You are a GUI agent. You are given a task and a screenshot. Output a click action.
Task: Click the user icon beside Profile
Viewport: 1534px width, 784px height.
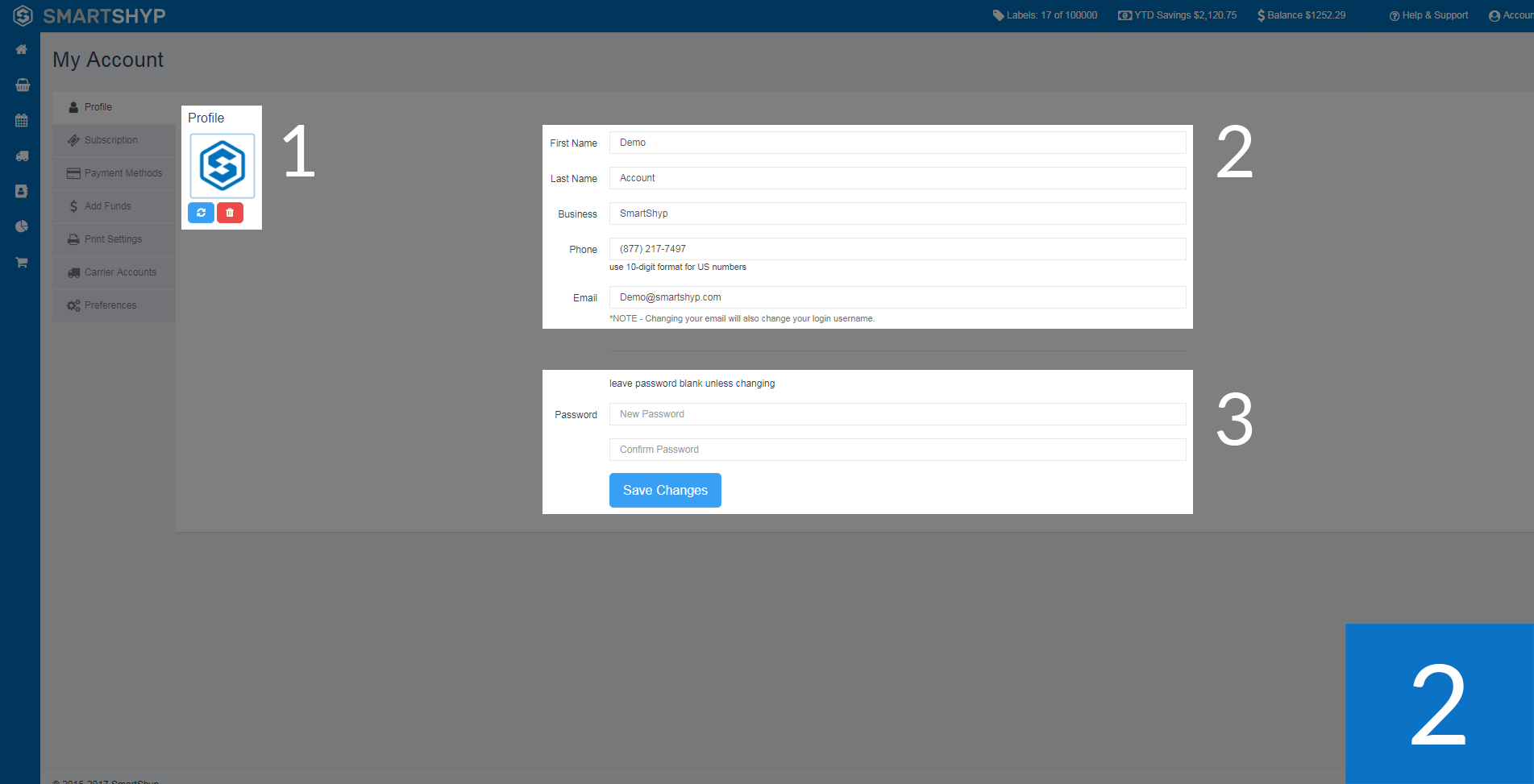click(x=73, y=107)
